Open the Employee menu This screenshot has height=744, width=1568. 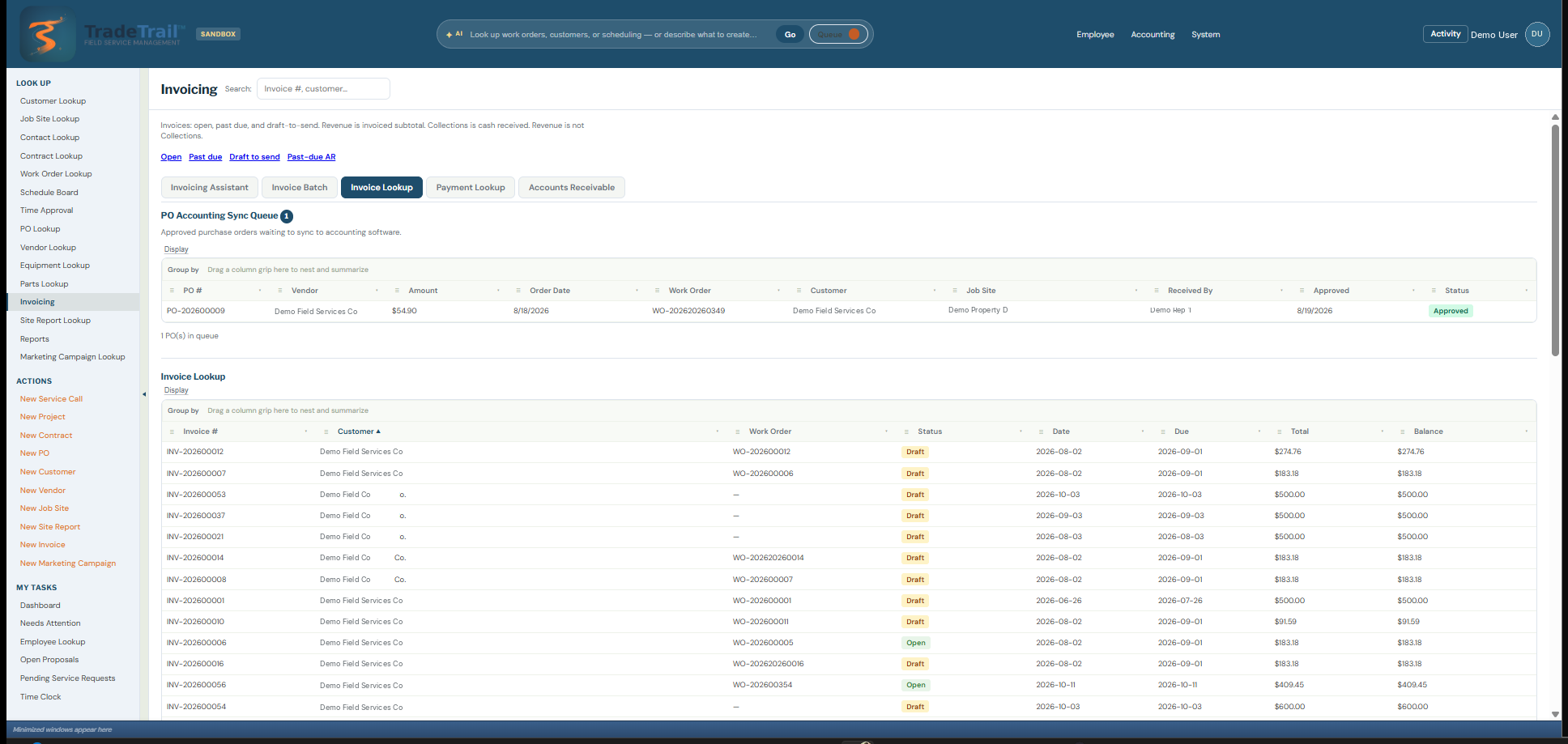pyautogui.click(x=1095, y=35)
